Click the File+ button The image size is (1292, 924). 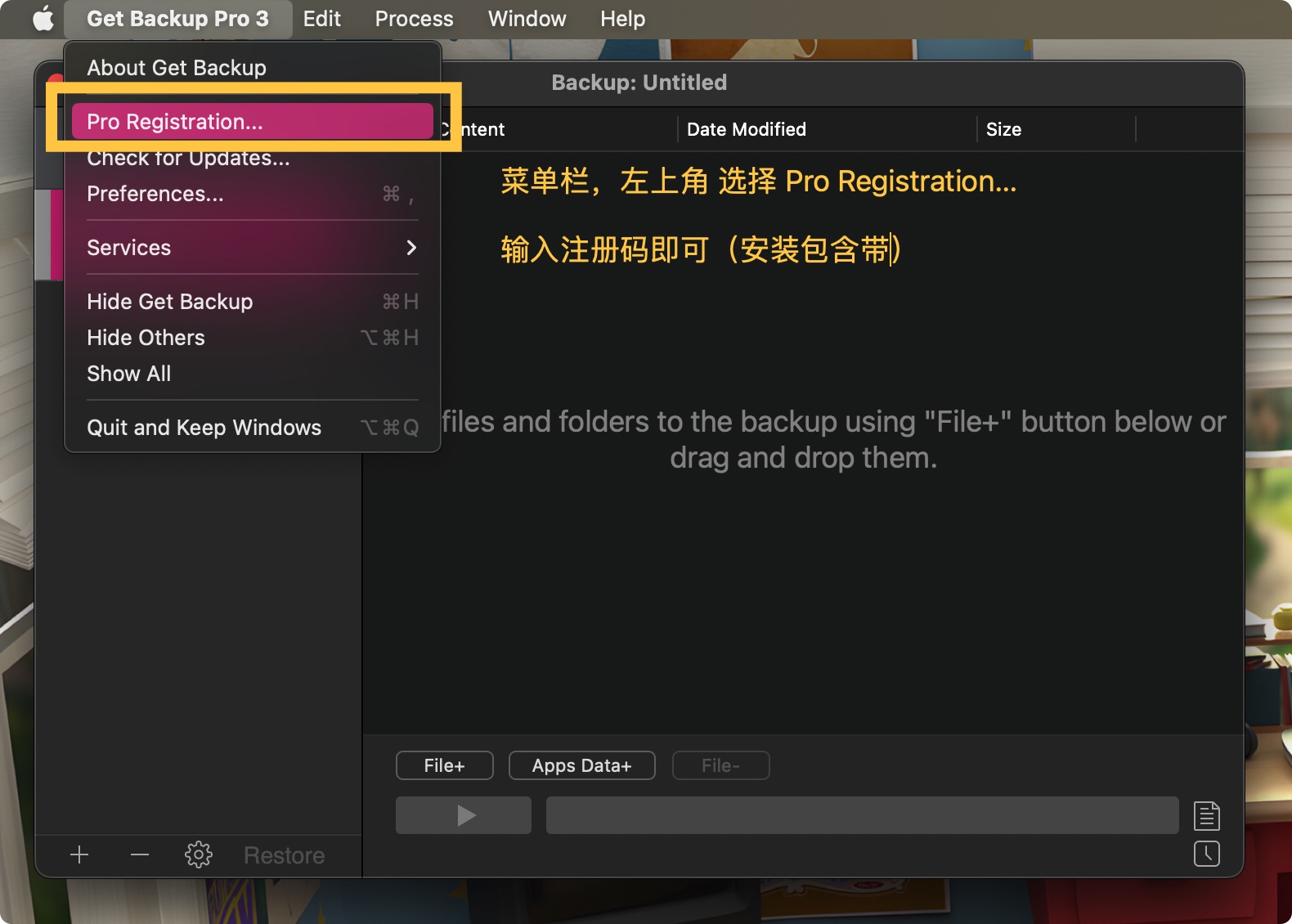coord(445,765)
